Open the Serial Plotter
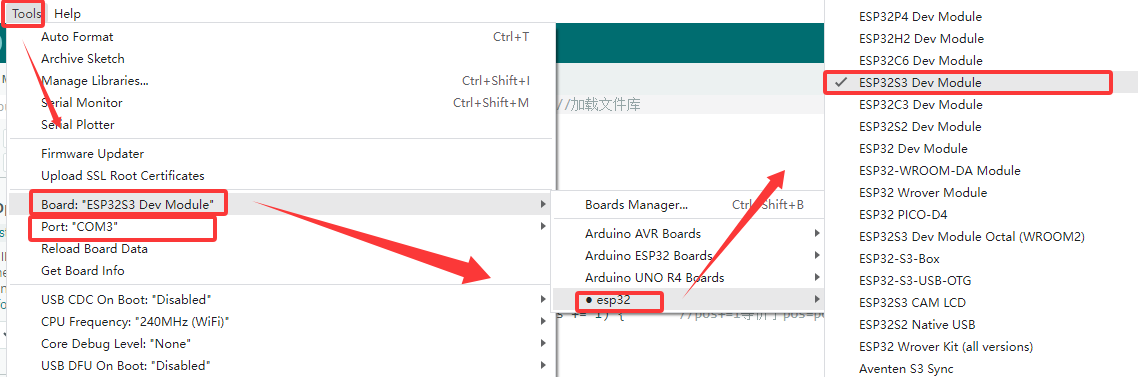 click(281, 125)
